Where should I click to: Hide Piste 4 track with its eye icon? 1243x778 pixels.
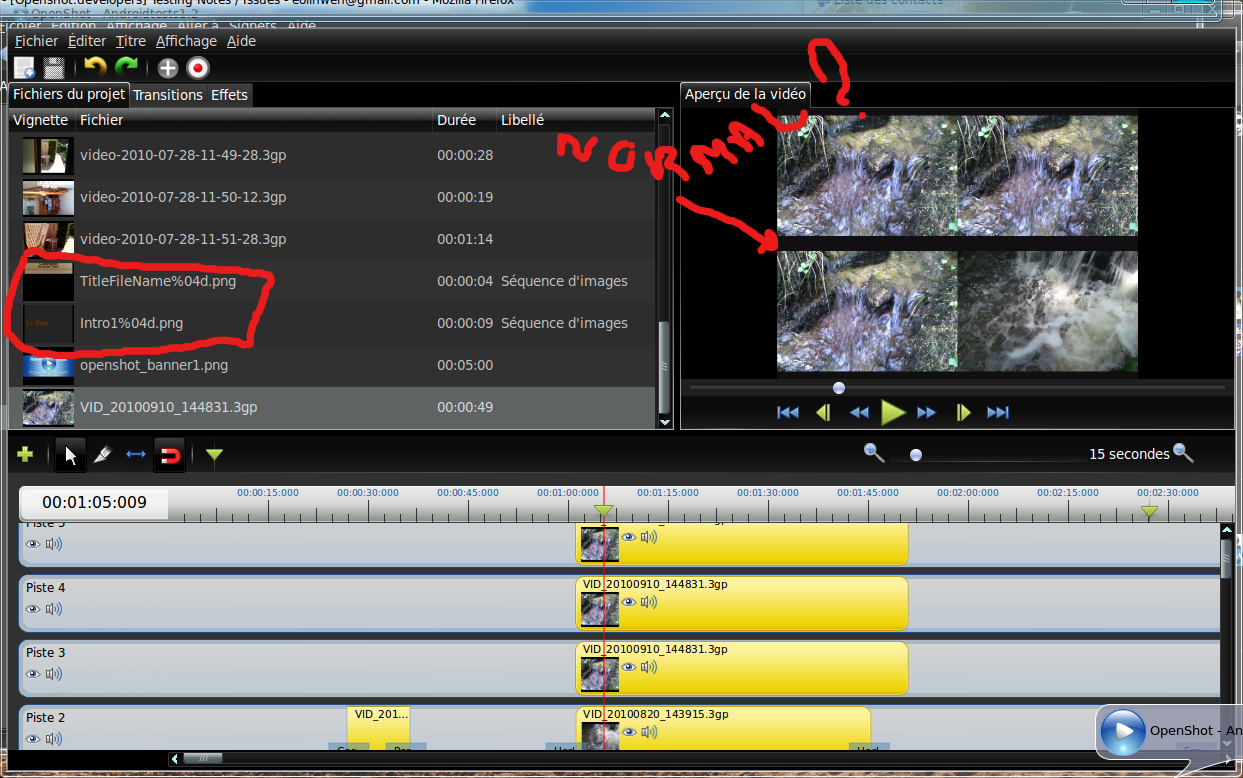33,609
